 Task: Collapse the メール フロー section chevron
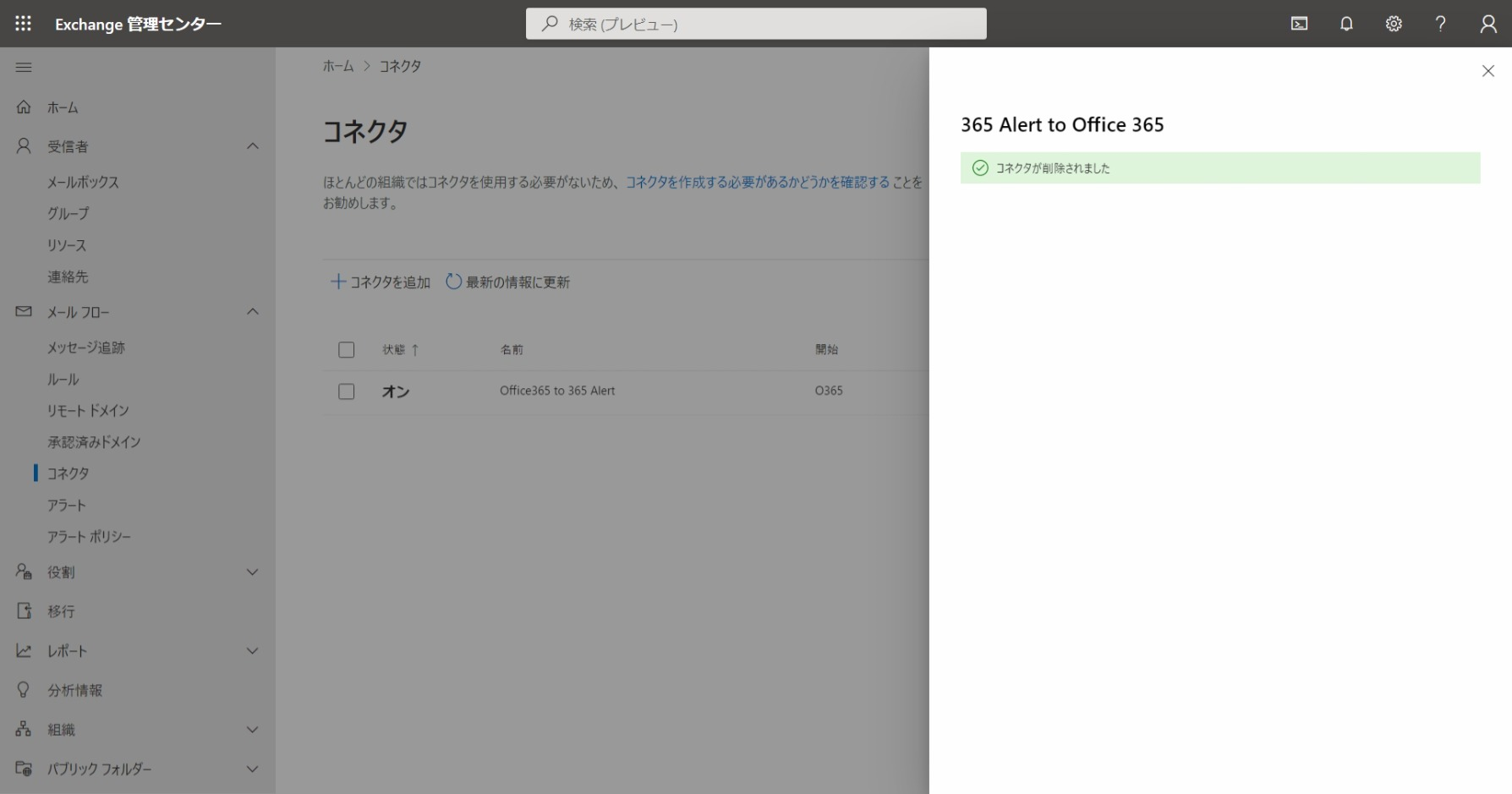pos(252,312)
